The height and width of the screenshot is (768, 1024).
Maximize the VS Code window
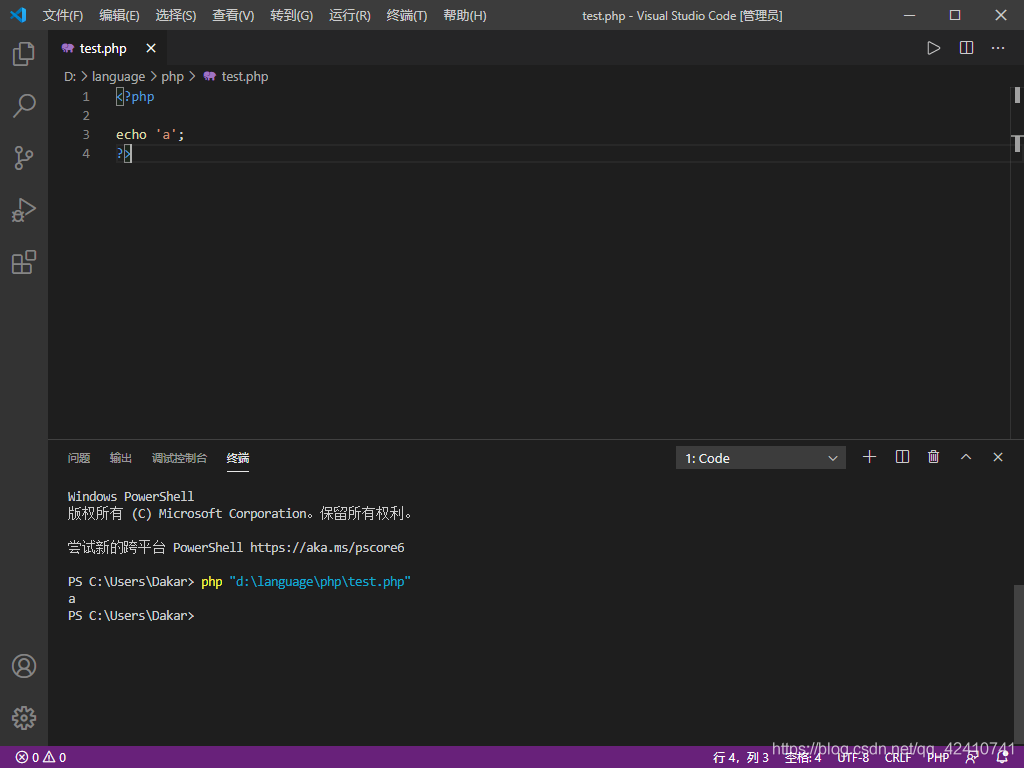955,15
